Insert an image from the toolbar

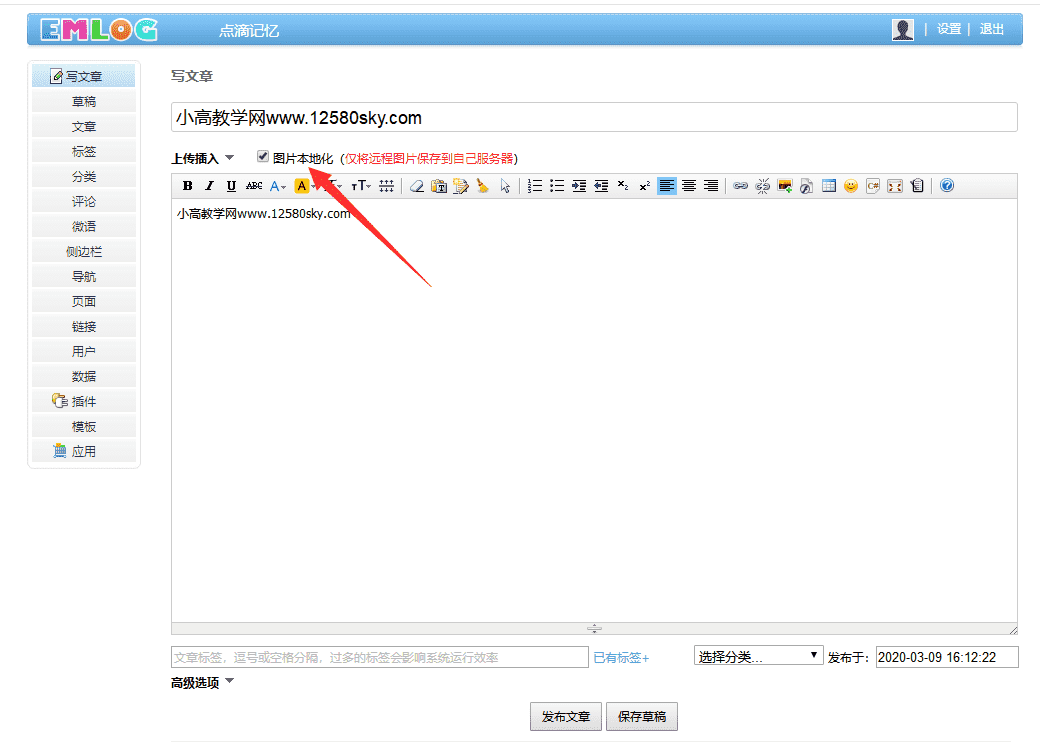point(785,186)
